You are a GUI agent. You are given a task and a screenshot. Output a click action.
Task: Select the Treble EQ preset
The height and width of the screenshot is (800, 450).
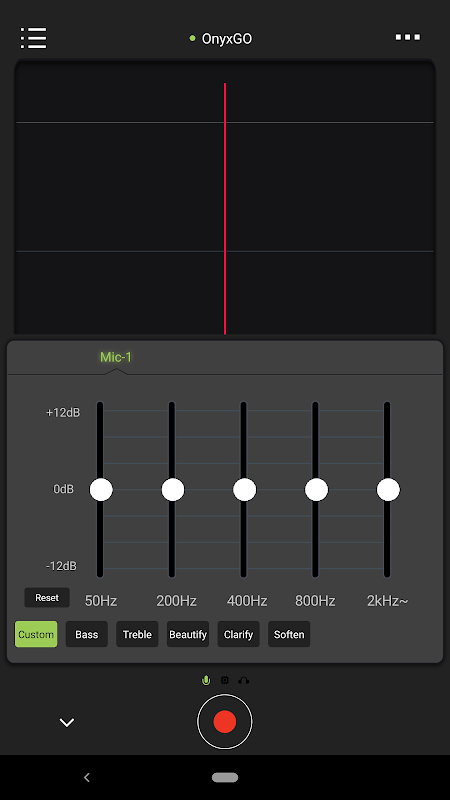click(137, 634)
